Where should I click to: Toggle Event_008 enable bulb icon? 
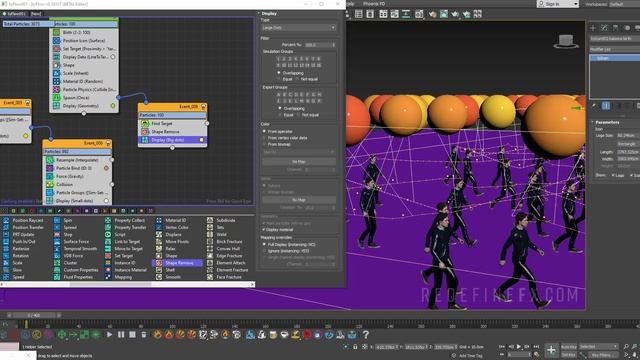[203, 107]
